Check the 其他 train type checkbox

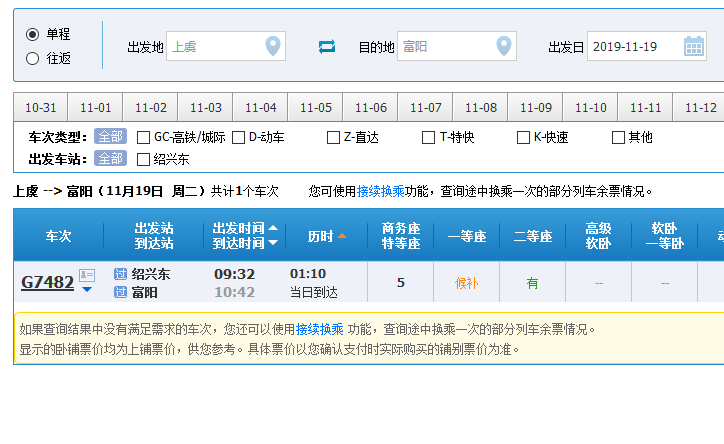click(x=618, y=138)
